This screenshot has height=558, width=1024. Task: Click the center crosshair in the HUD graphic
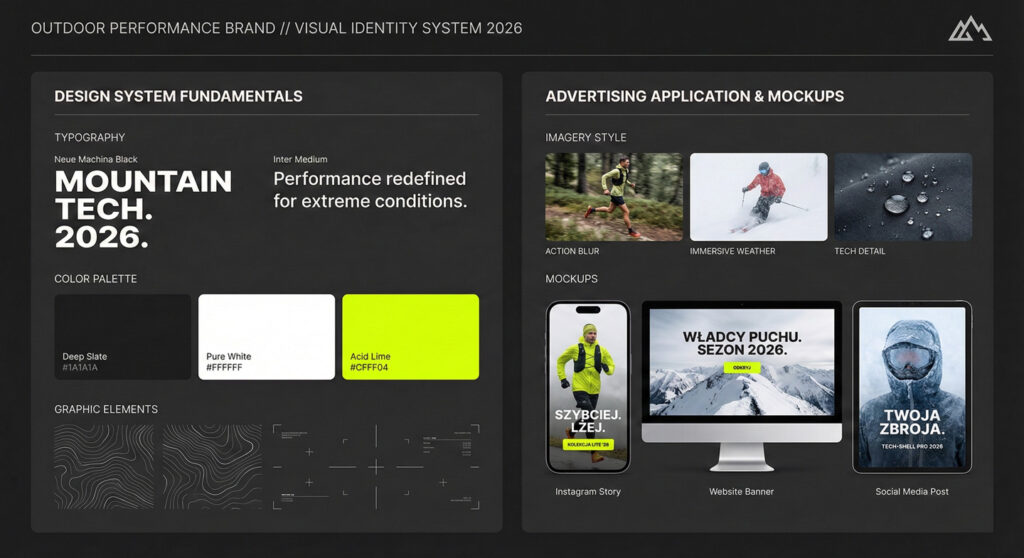point(376,467)
